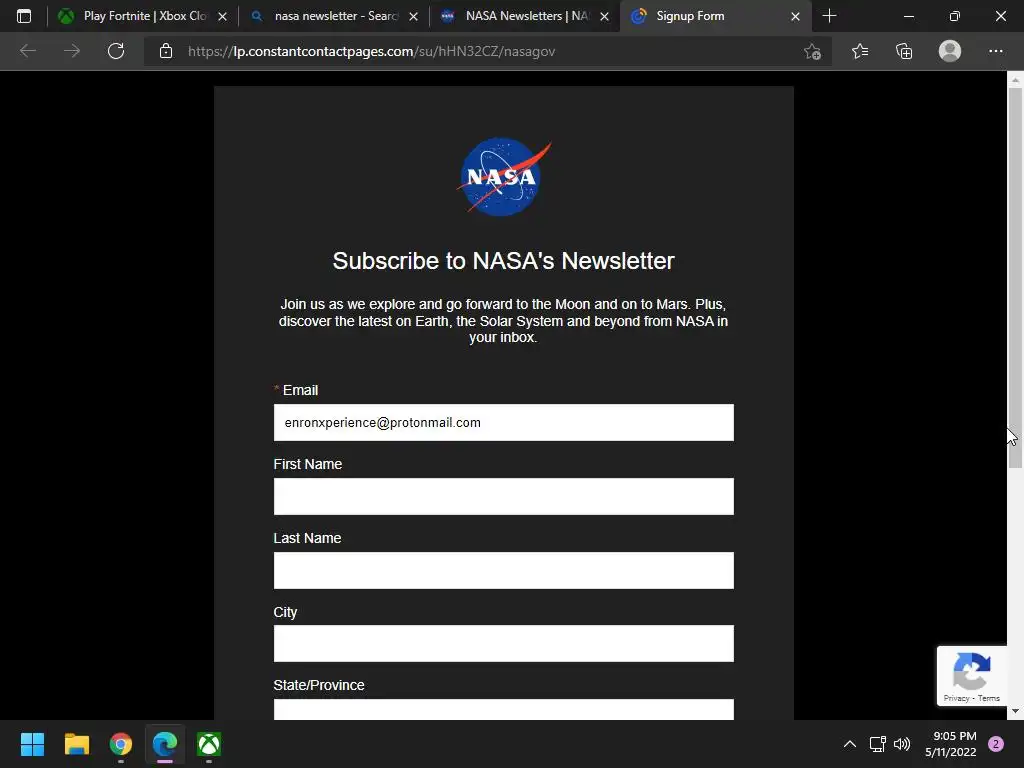Image resolution: width=1024 pixels, height=768 pixels.
Task: Open the Favorites list
Action: (860, 51)
